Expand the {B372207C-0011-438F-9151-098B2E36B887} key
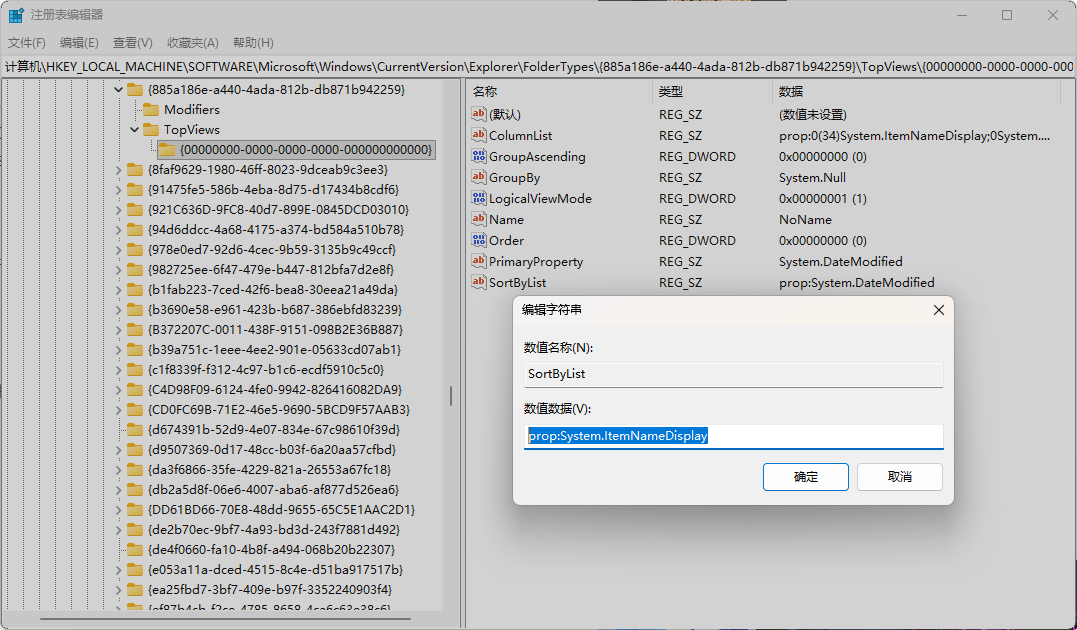This screenshot has height=630, width=1077. pyautogui.click(x=118, y=329)
